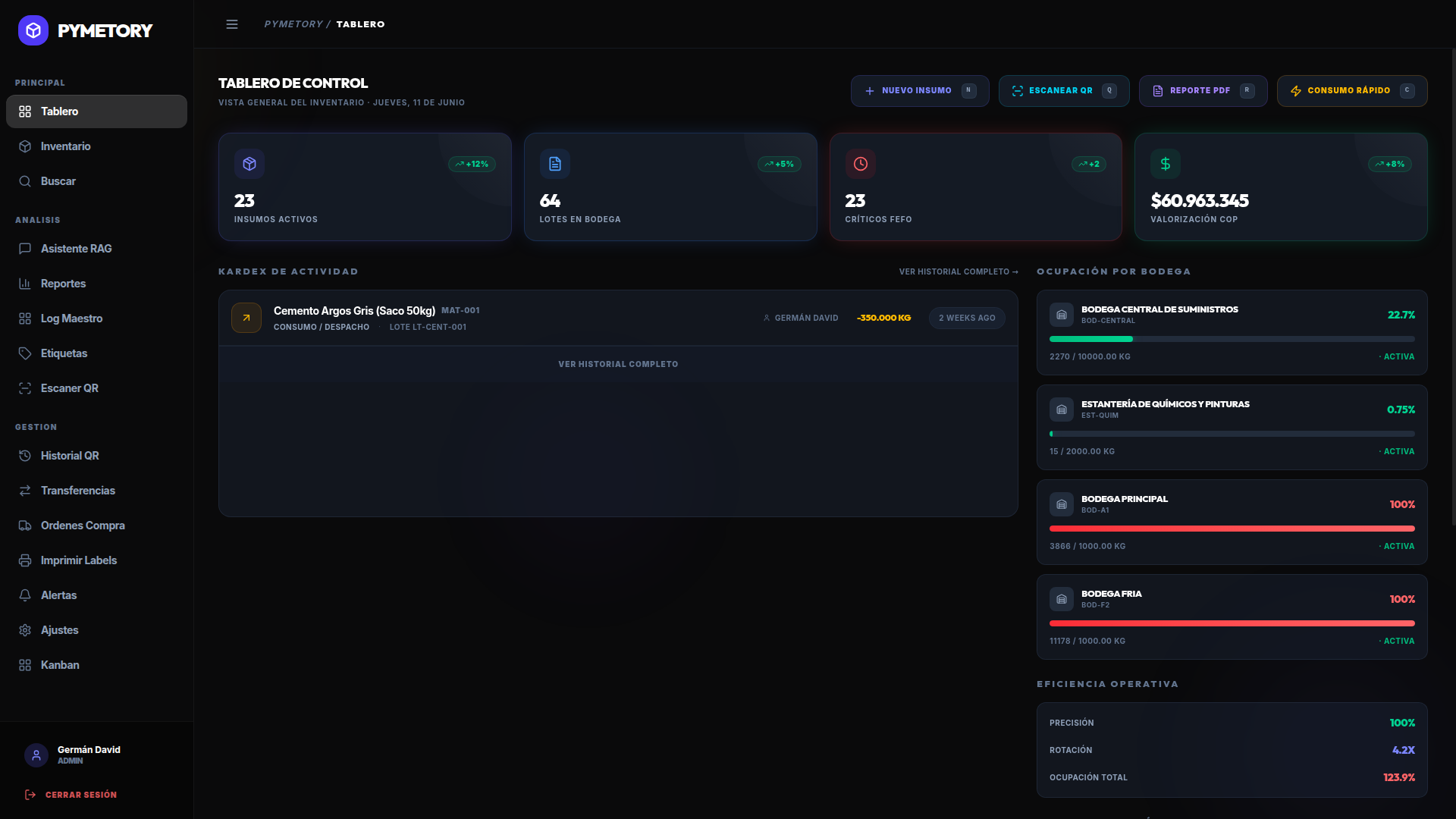Image resolution: width=1456 pixels, height=819 pixels.
Task: Click the Bodega Central occupancy progress bar
Action: (1232, 339)
